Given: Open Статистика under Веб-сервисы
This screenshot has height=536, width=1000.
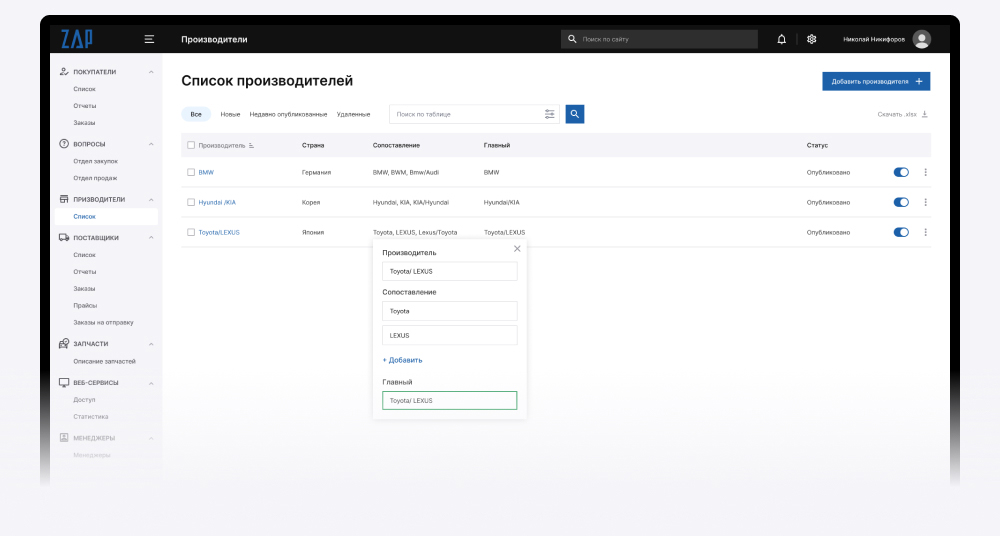Looking at the screenshot, I should click(91, 416).
